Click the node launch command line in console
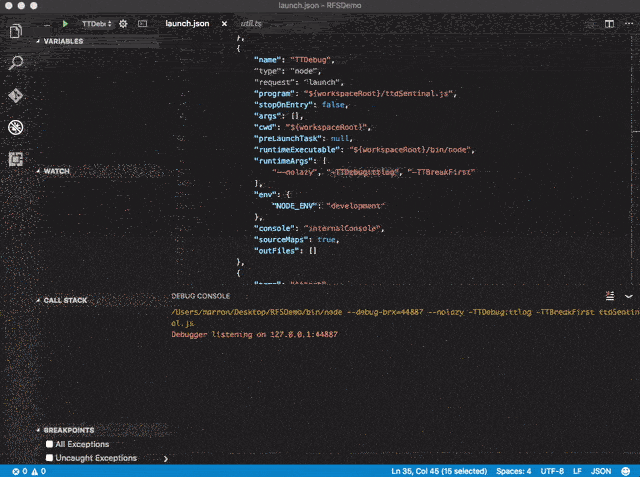Image resolution: width=640 pixels, height=477 pixels. click(405, 317)
